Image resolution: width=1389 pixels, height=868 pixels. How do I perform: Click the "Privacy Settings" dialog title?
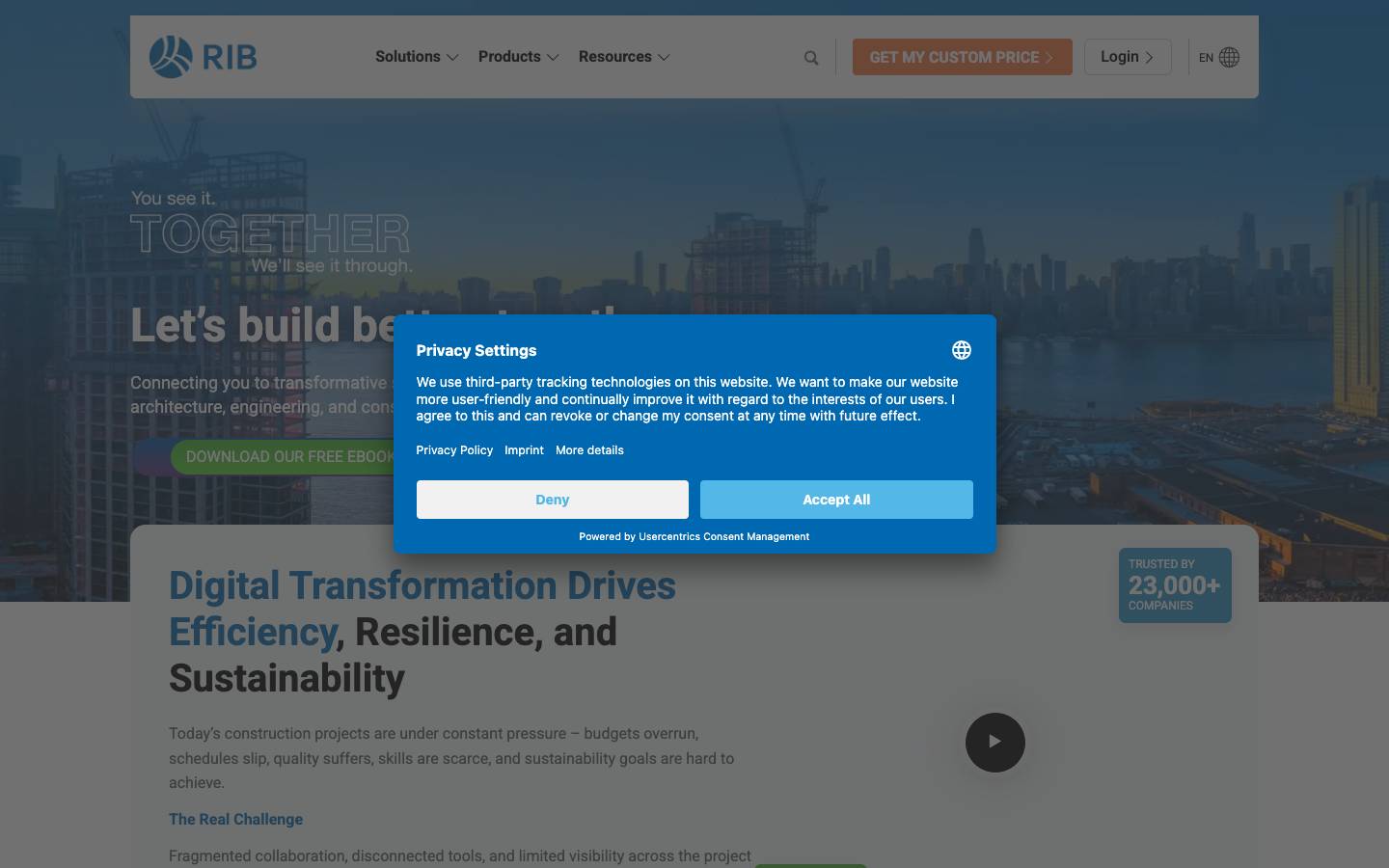(x=477, y=350)
